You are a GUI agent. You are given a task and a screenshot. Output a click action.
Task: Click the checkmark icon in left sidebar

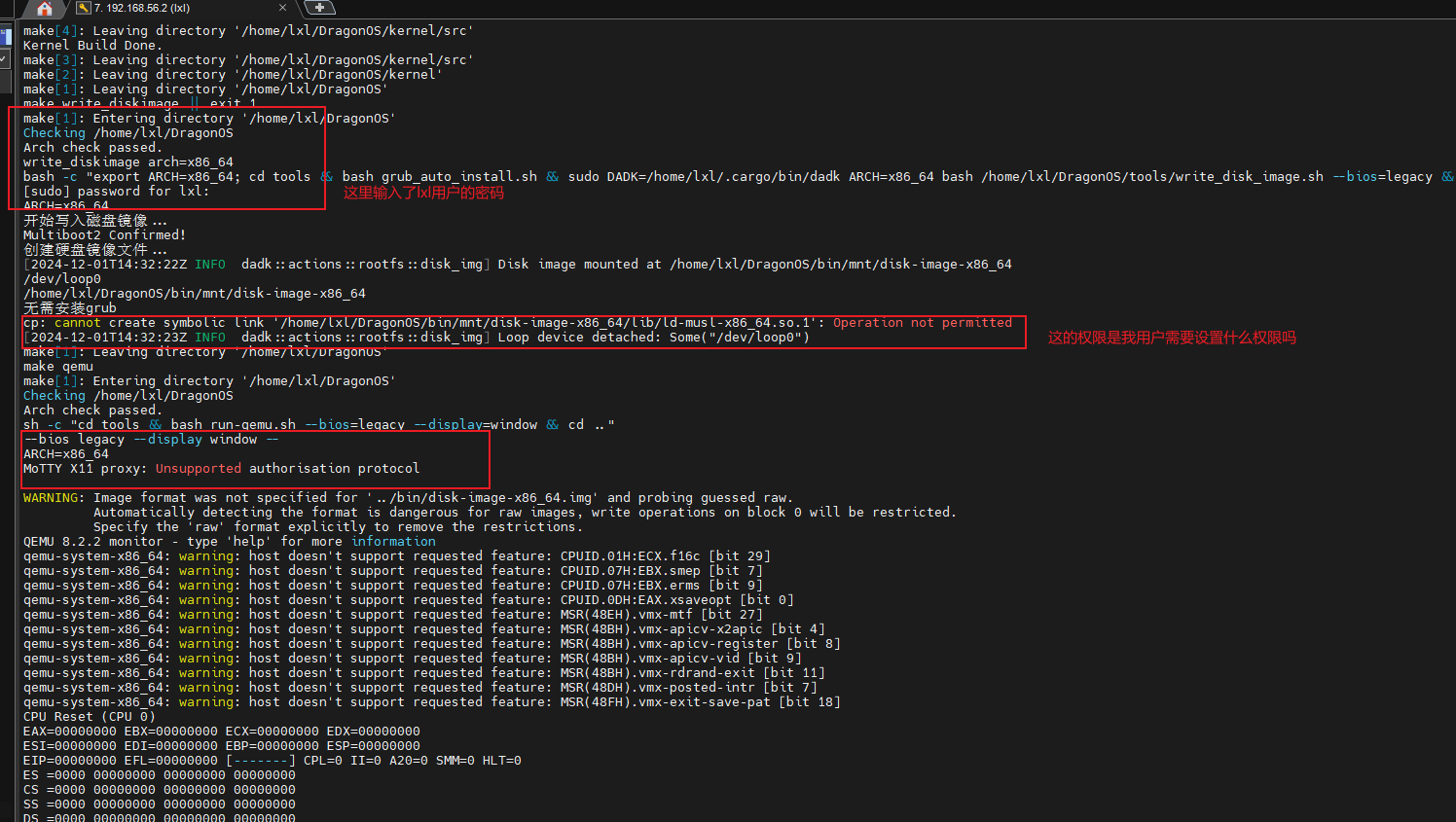click(x=5, y=59)
